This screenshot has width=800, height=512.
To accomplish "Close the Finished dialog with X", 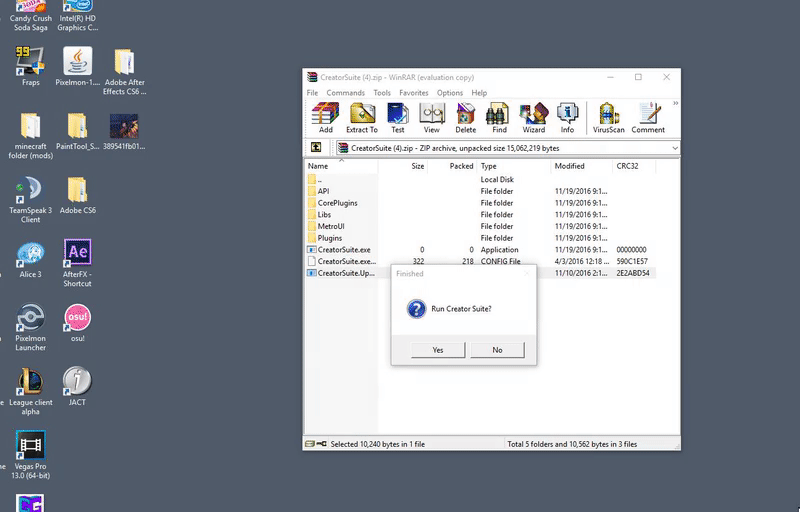I will coord(527,273).
